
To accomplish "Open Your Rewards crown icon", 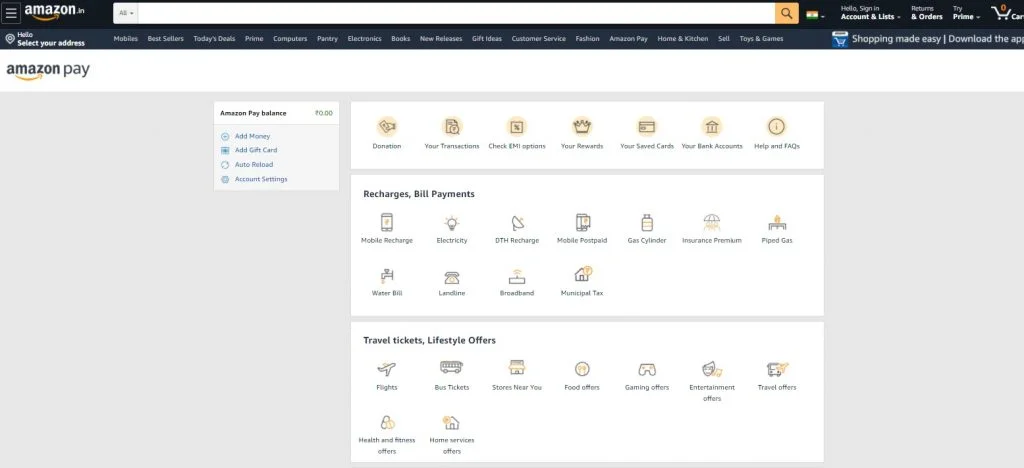I will coord(582,126).
